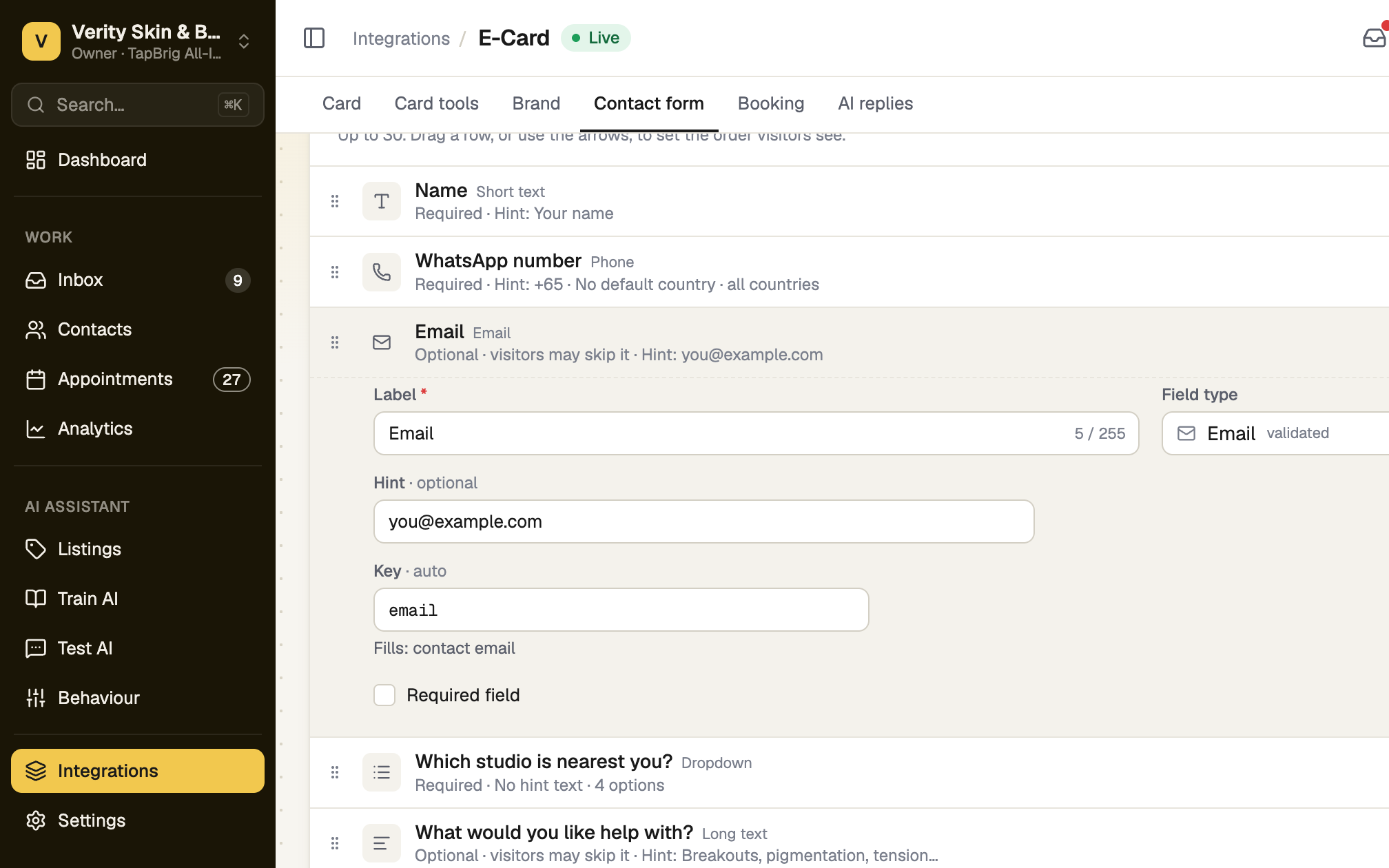Open Listings under AI Assistant
1389x868 pixels.
pos(138,549)
